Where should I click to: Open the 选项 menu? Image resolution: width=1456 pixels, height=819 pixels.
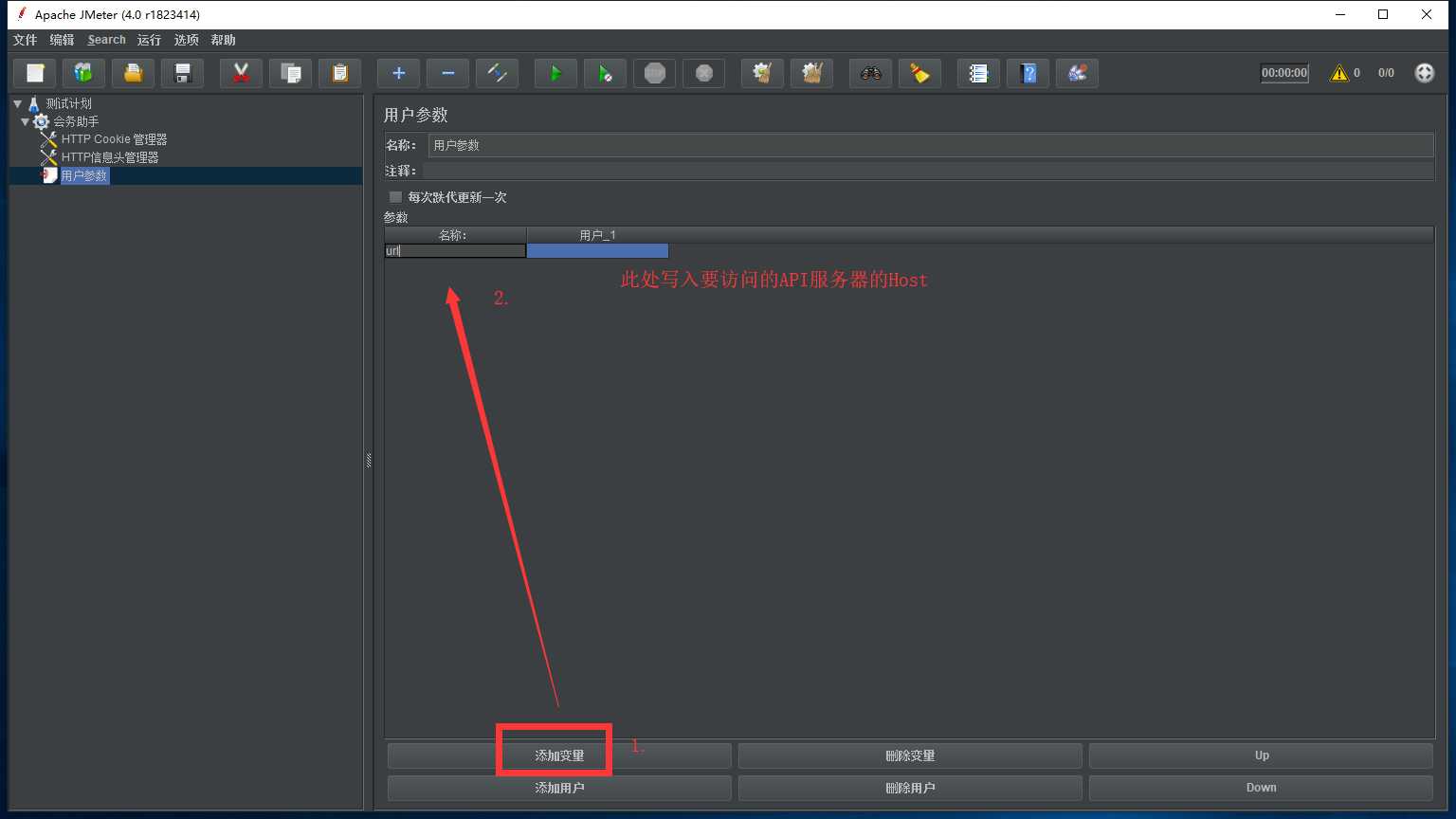pyautogui.click(x=187, y=40)
